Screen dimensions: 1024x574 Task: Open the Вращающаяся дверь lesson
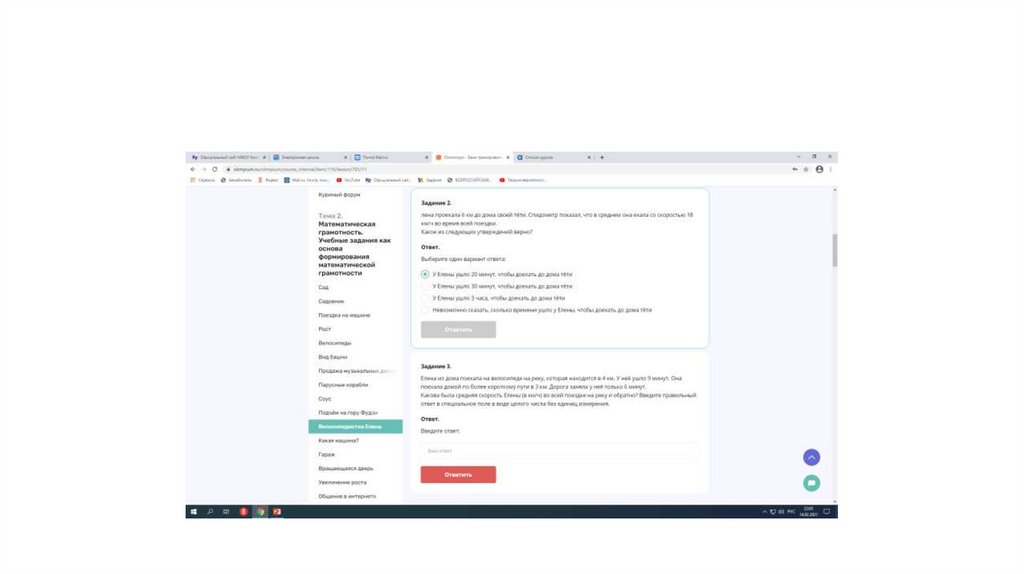pos(345,468)
